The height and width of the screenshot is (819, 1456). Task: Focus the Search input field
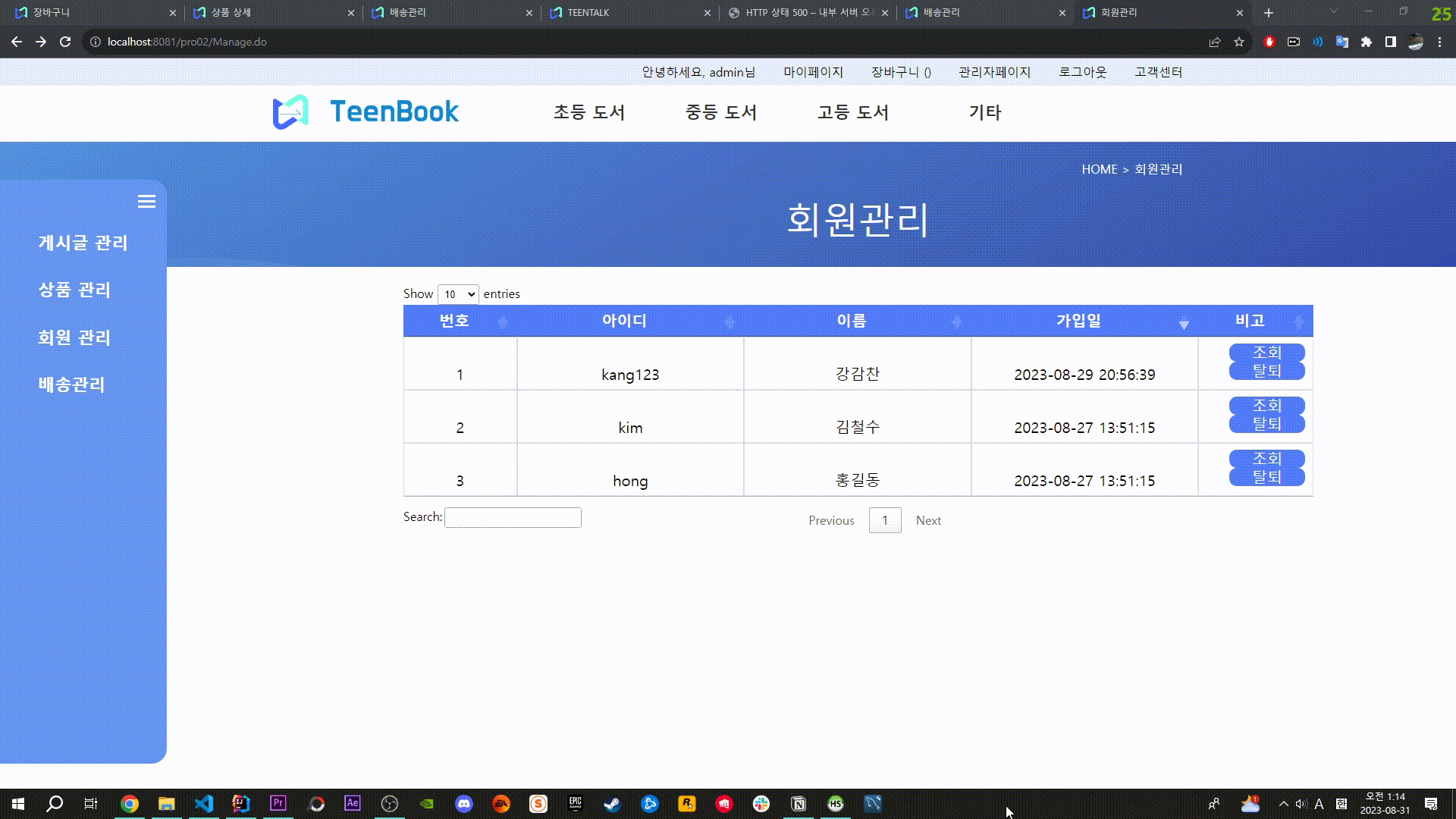pyautogui.click(x=513, y=518)
